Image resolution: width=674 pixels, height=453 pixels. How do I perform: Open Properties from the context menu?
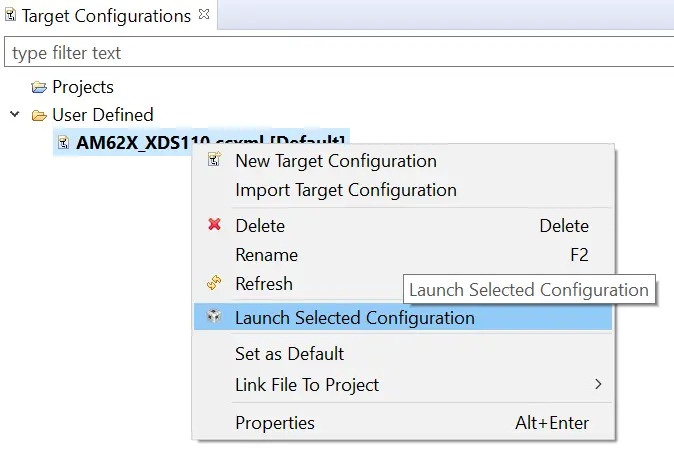[x=275, y=423]
